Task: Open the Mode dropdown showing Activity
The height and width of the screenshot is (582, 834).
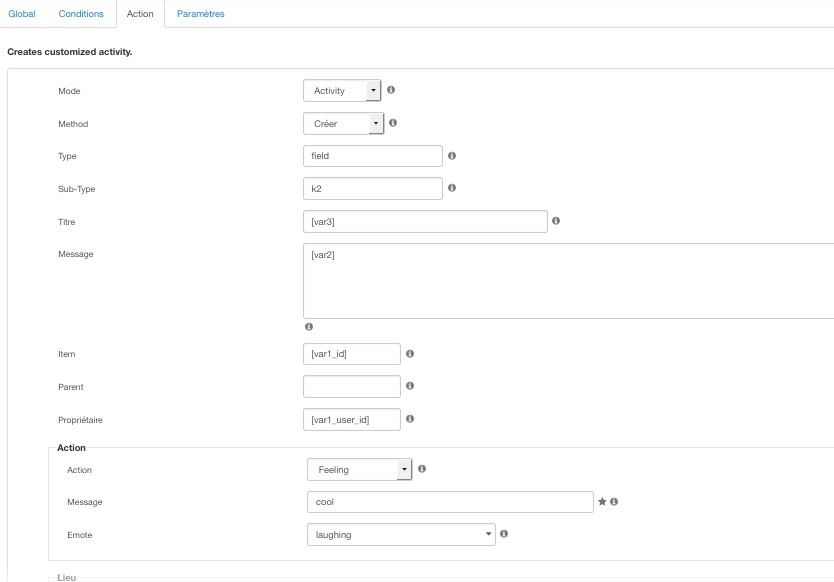Action: click(x=342, y=90)
